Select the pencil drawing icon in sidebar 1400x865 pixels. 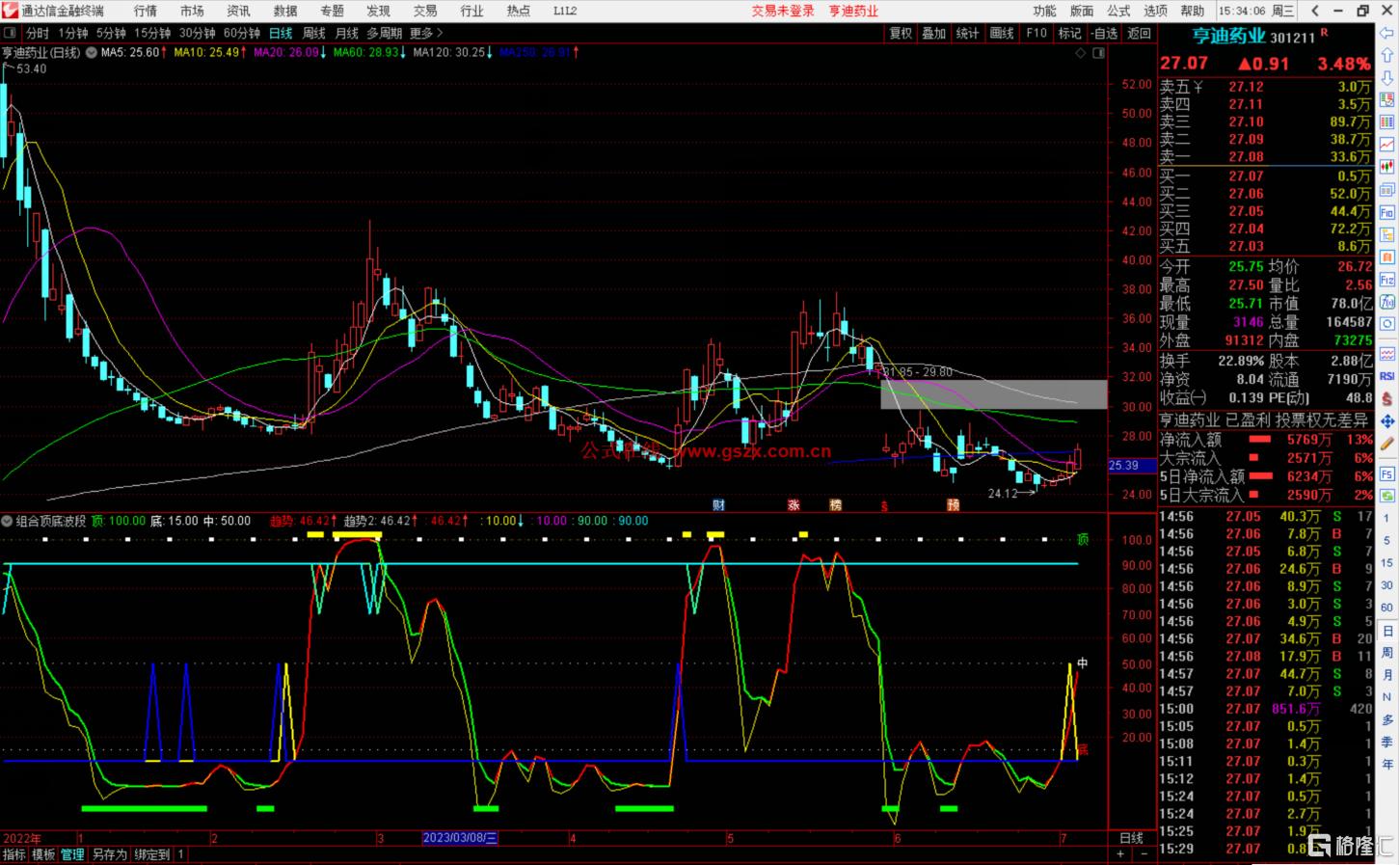tap(1387, 444)
